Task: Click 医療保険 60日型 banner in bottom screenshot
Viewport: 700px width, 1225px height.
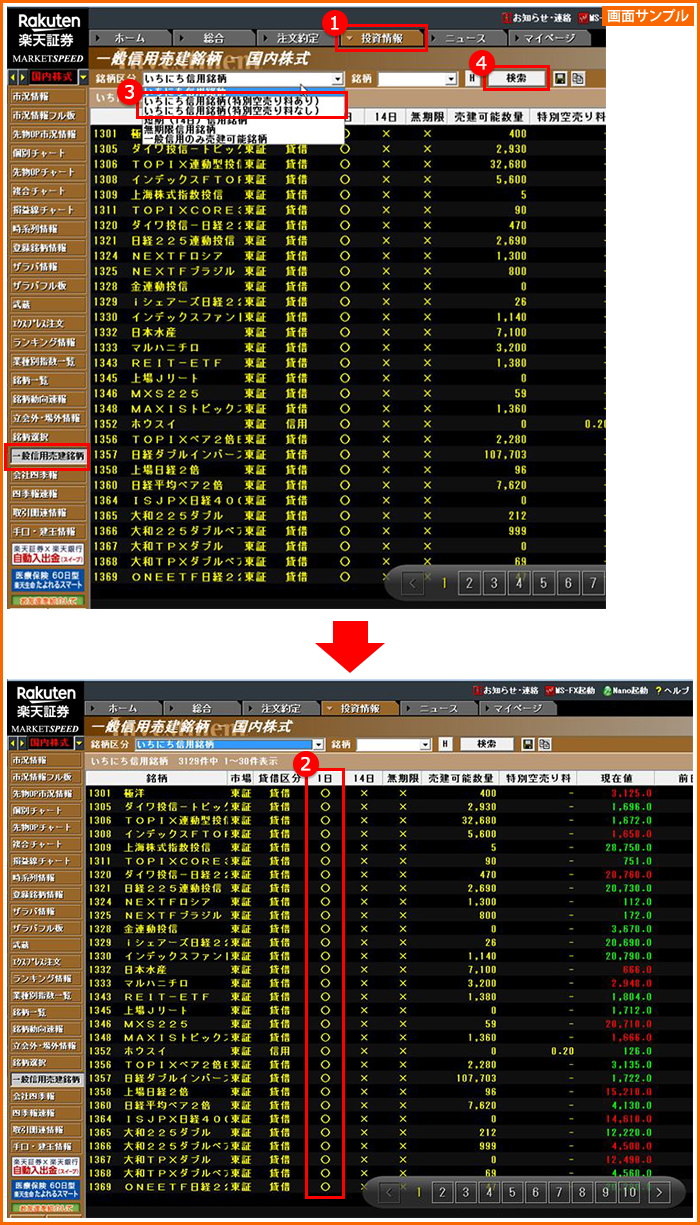Action: coord(46,1188)
